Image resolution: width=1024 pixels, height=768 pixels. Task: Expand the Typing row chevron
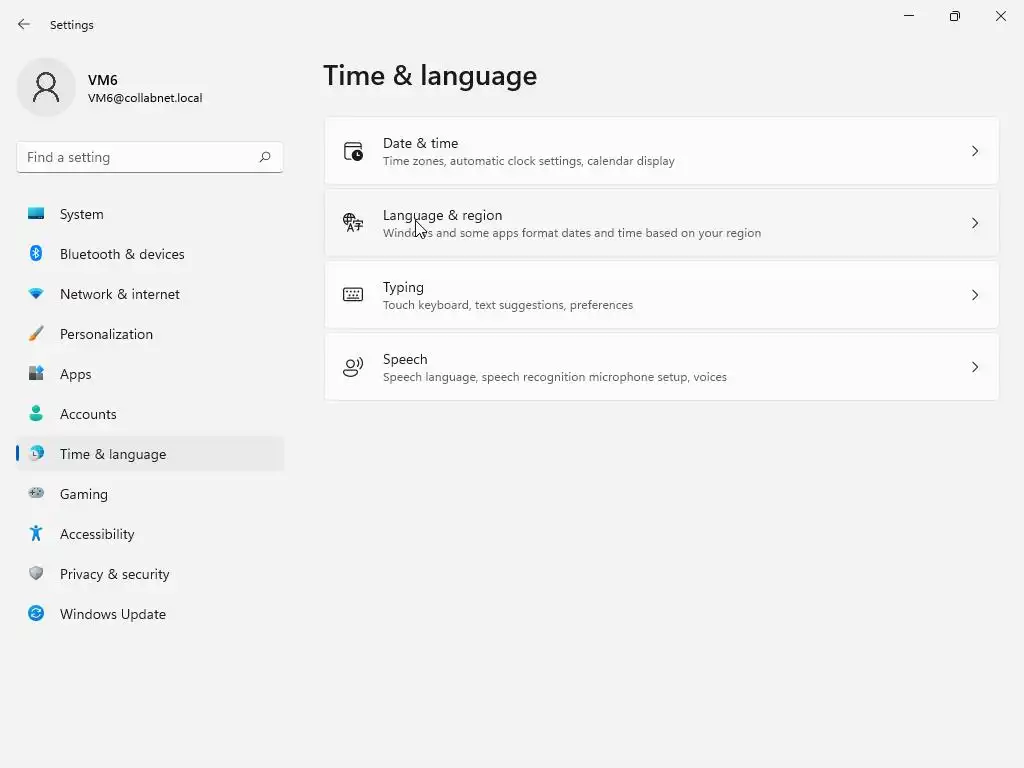[x=975, y=295]
